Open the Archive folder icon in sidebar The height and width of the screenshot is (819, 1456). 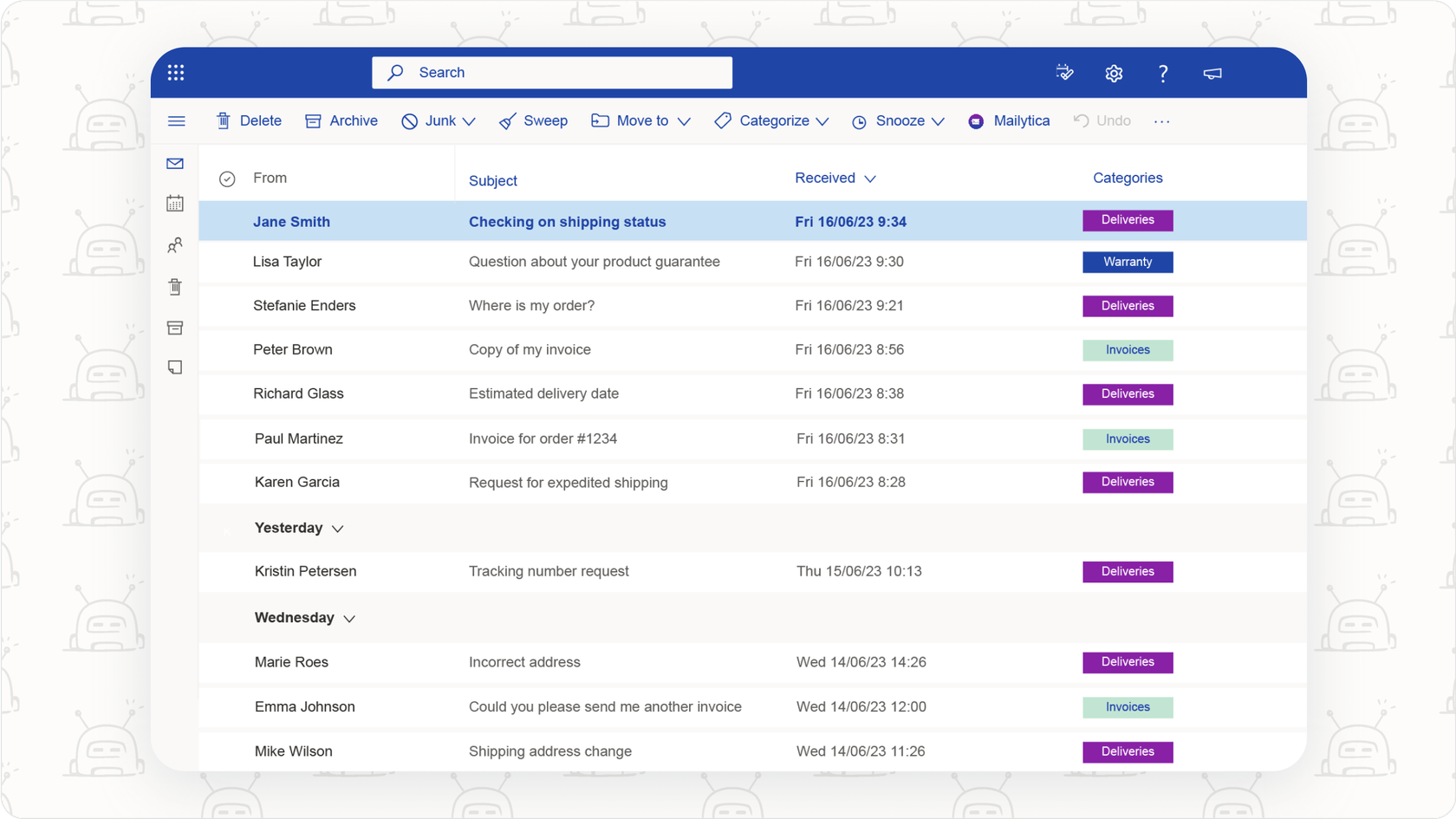point(175,328)
